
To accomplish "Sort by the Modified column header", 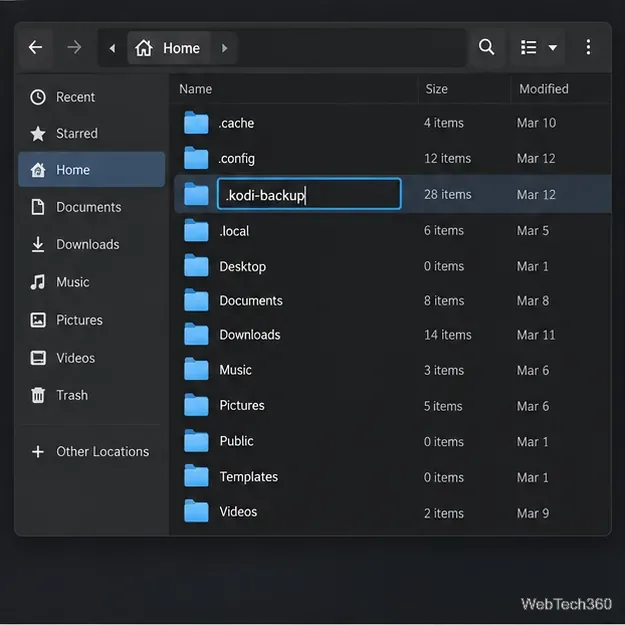I will coord(544,89).
